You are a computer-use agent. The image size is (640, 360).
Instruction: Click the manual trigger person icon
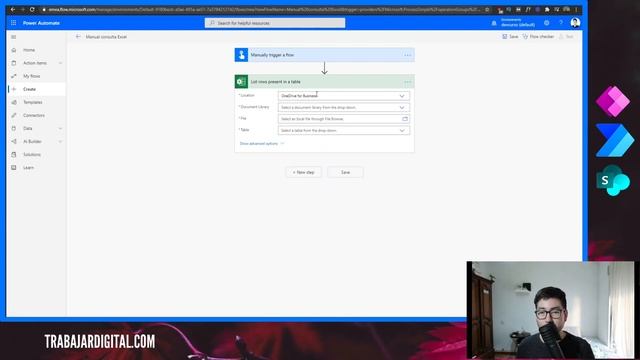[241, 55]
